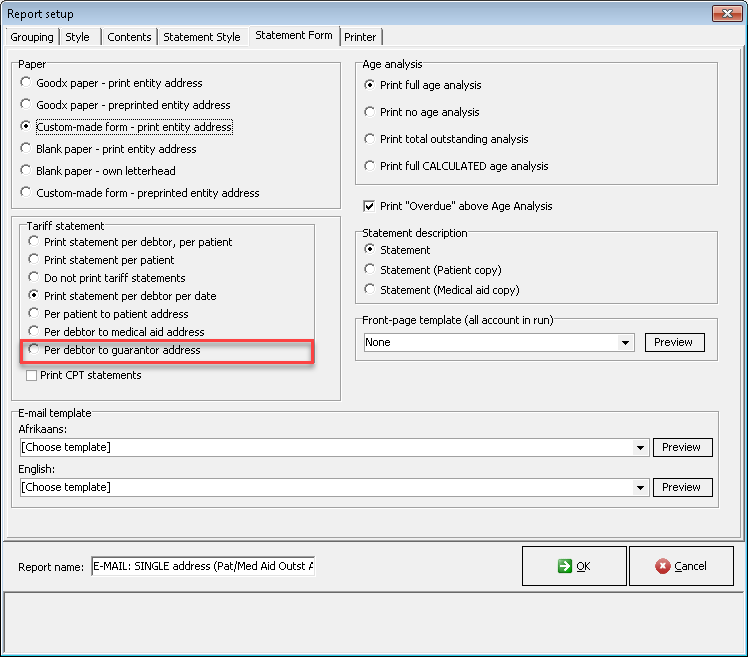
Task: Switch to the Grouping tab
Action: coord(32,37)
